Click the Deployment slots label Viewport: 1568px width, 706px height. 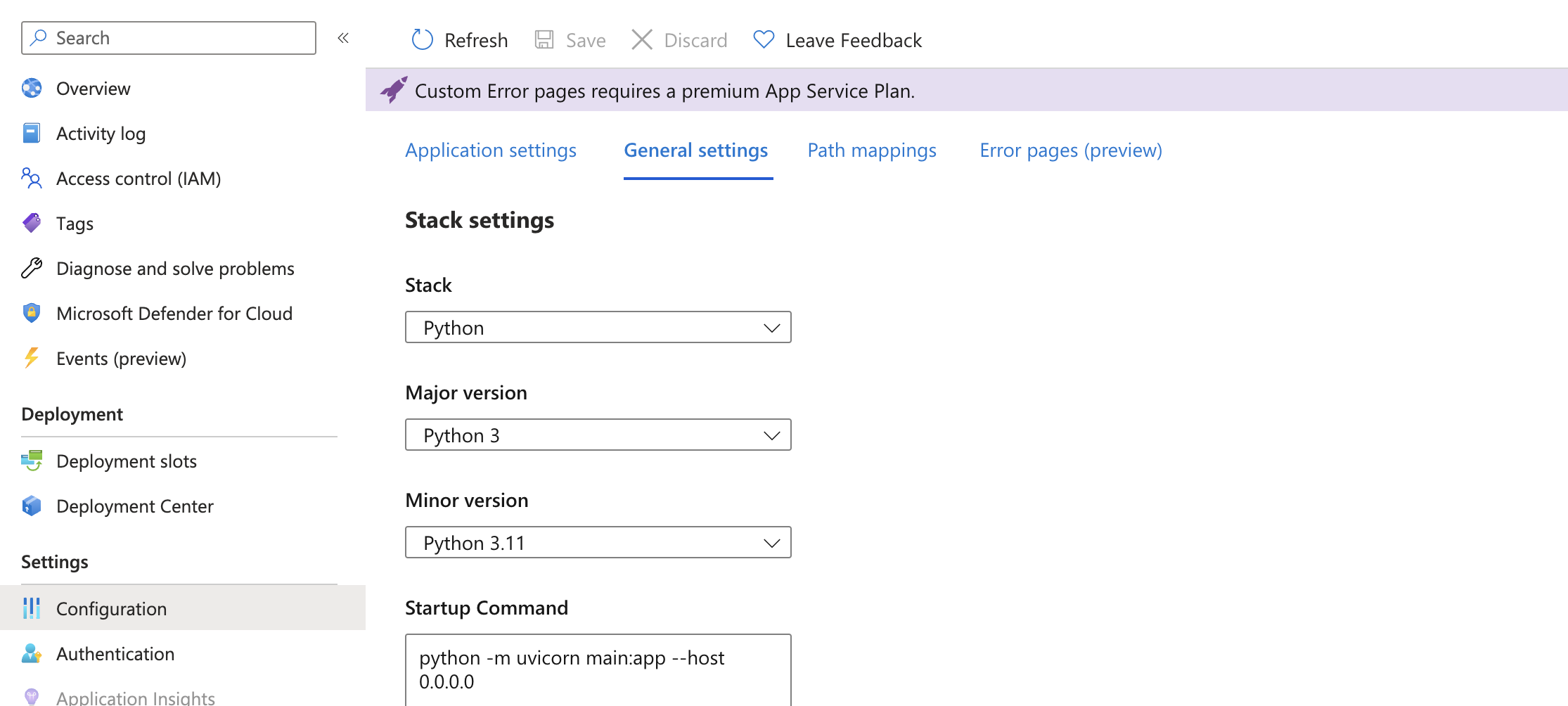(127, 461)
